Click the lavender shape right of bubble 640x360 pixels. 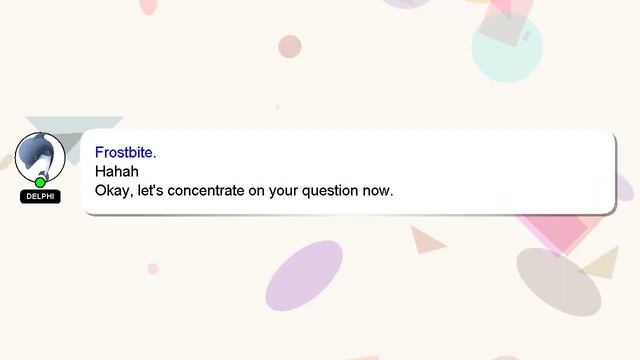[x=624, y=187]
